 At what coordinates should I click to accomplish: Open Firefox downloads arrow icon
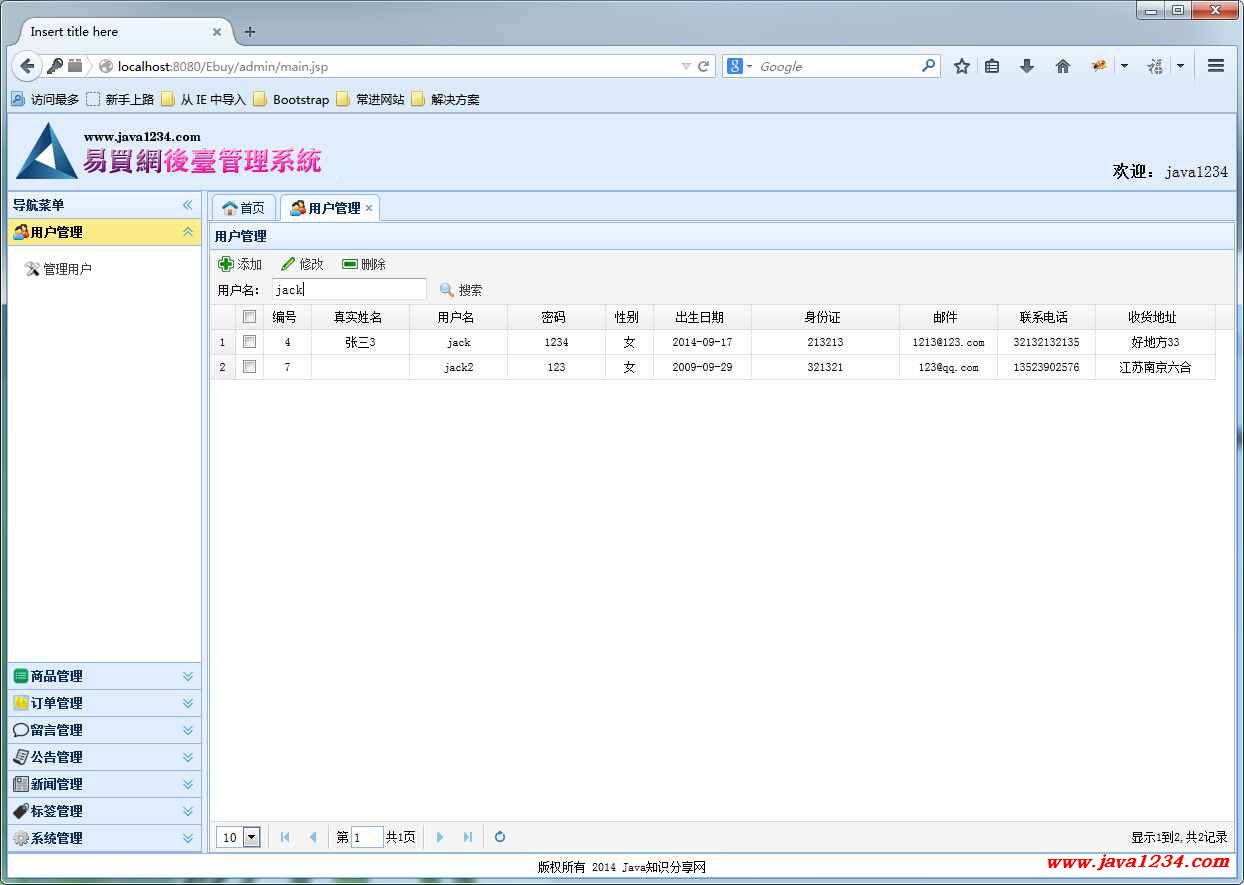tap(1026, 66)
